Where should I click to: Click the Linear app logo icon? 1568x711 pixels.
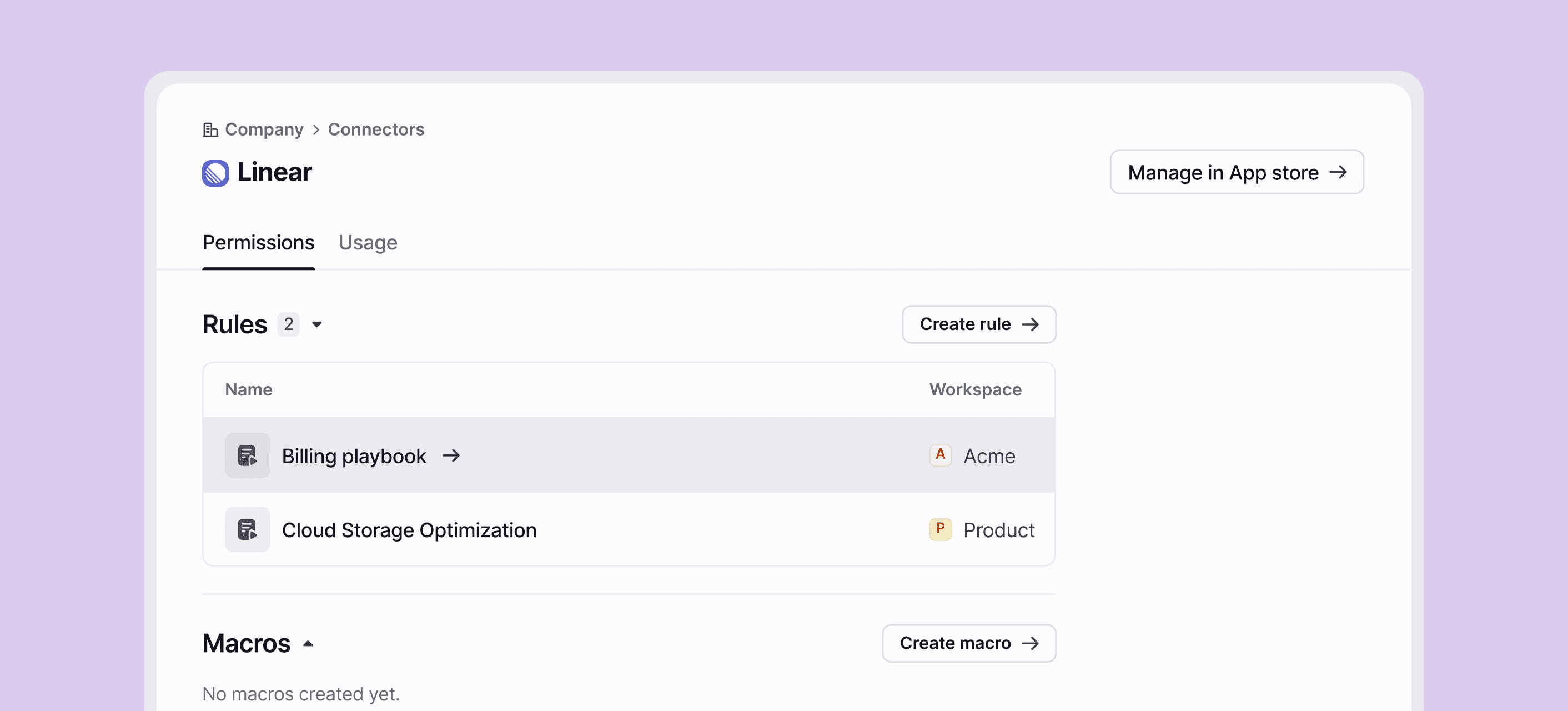coord(215,173)
